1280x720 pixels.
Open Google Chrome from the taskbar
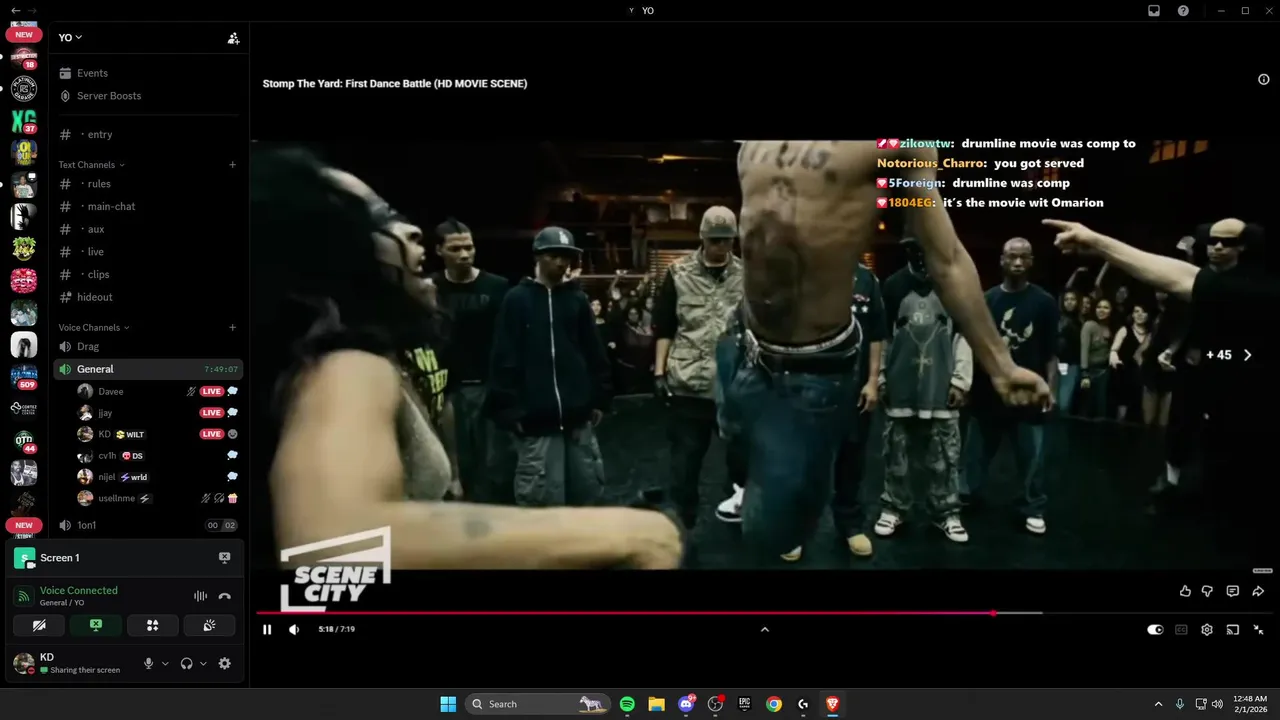(774, 704)
